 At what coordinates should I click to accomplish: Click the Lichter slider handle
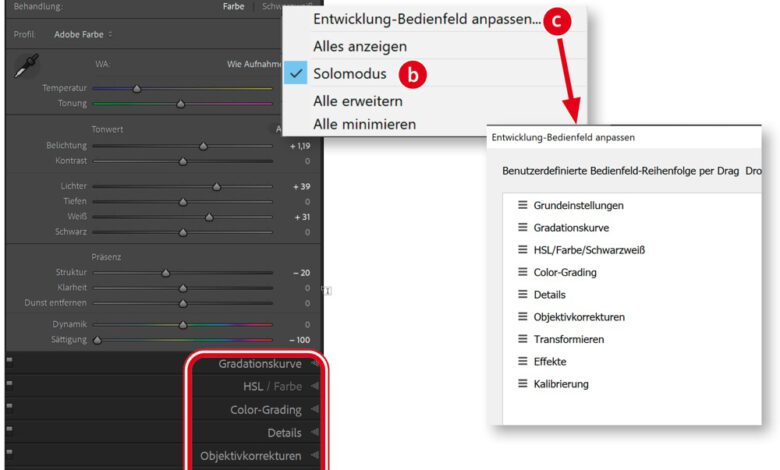(216, 187)
